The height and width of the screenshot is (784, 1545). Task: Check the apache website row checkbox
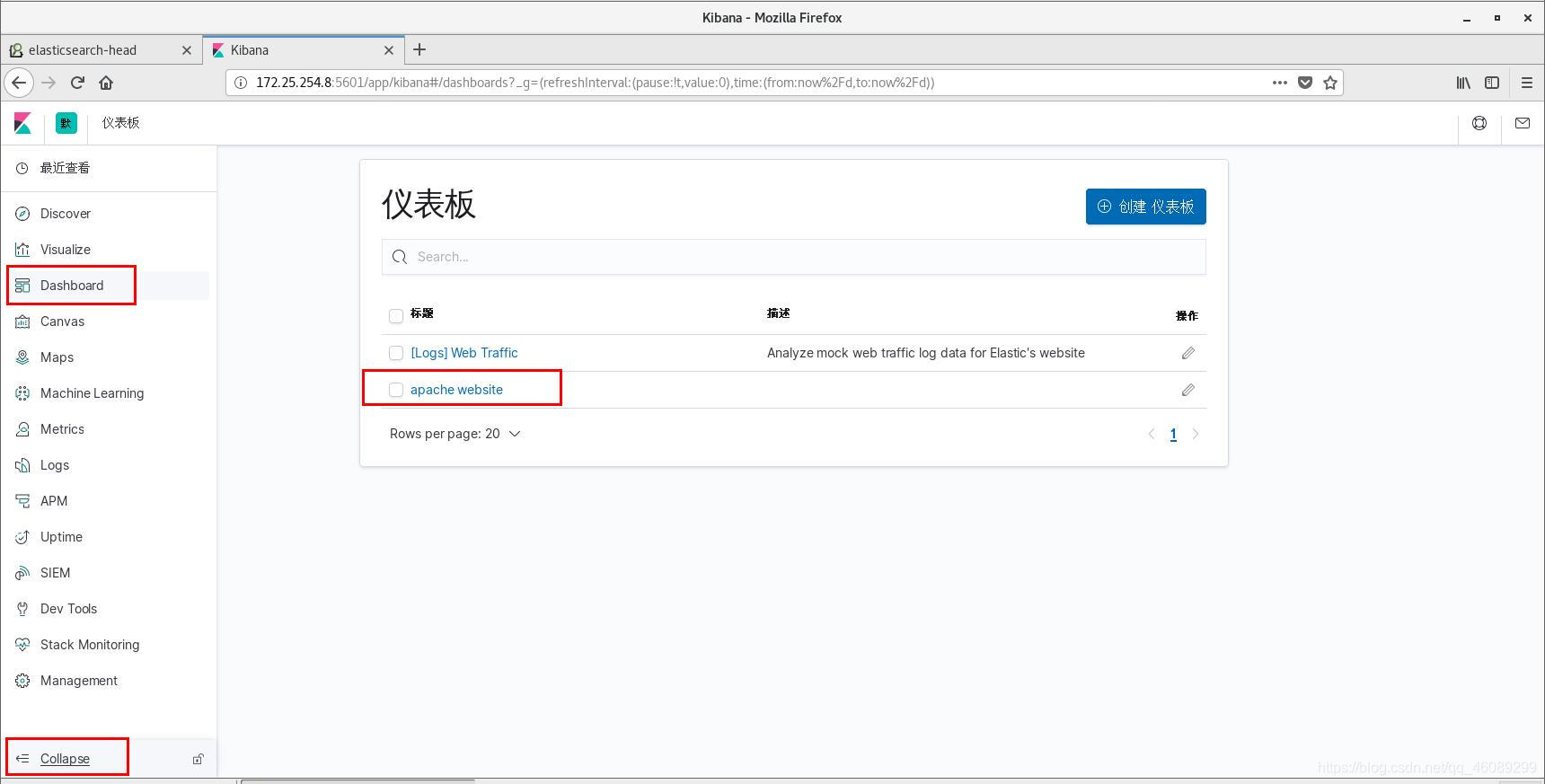click(396, 390)
